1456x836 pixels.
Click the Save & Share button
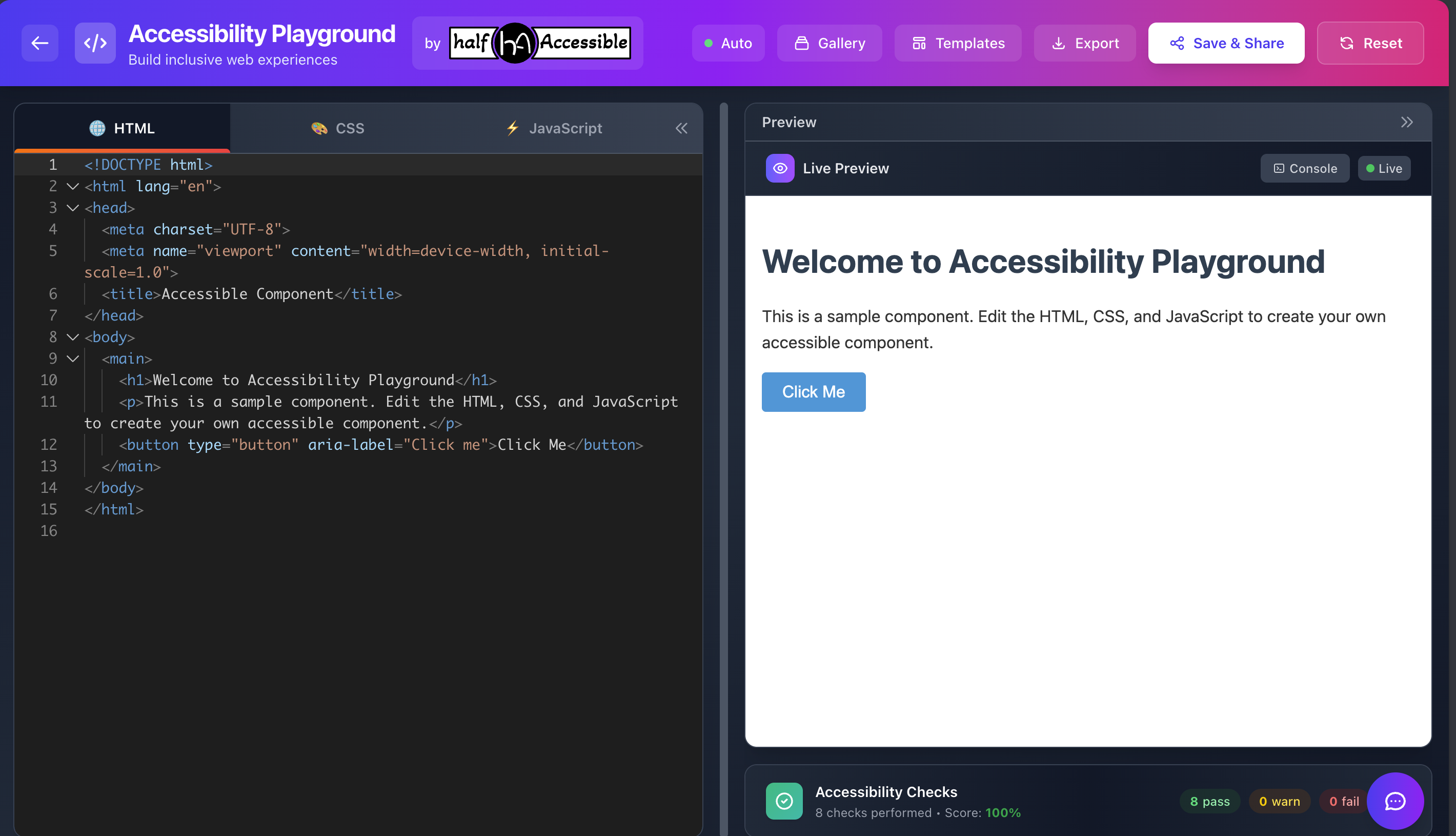(x=1226, y=43)
